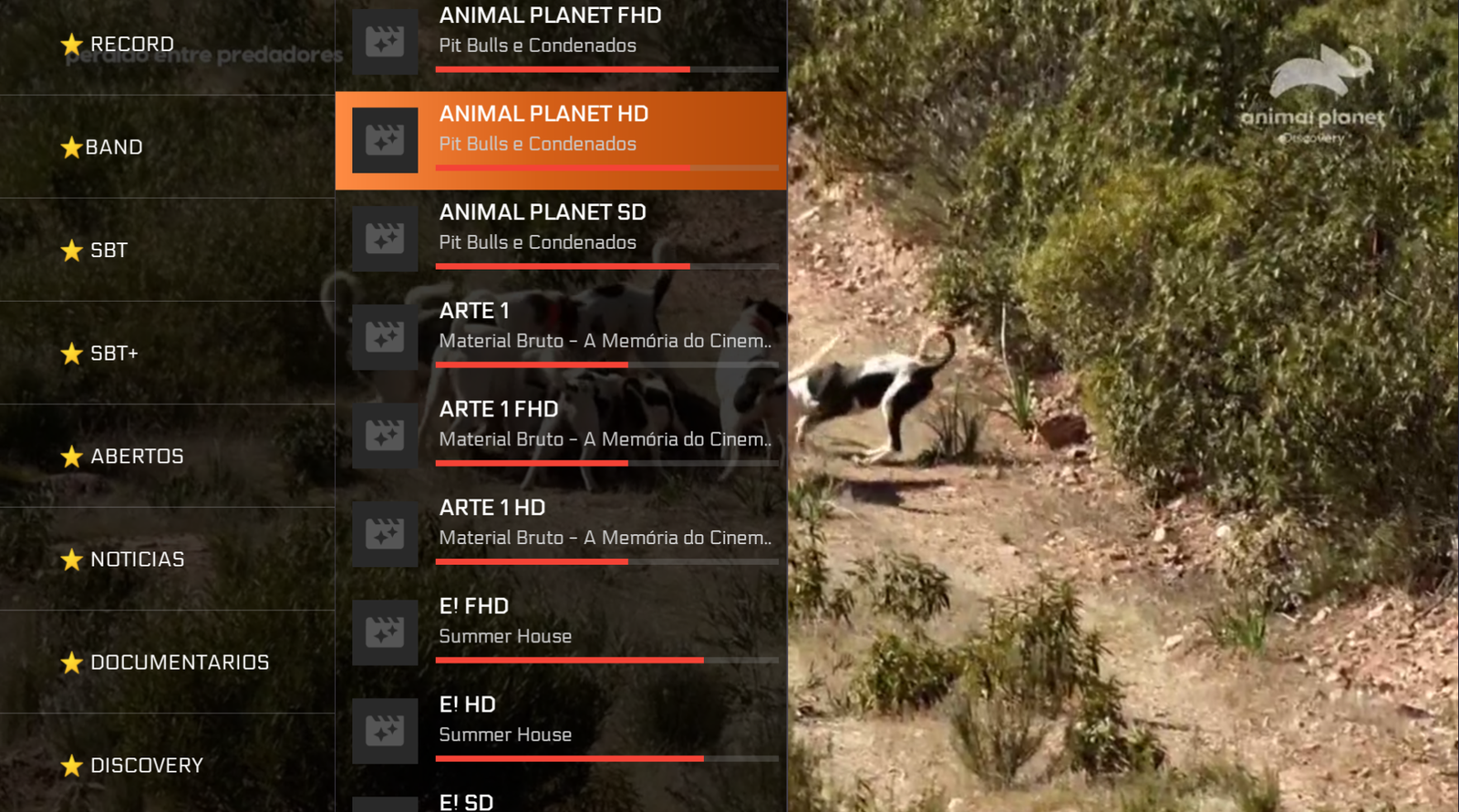The image size is (1459, 812).
Task: Click the clapperboard icon beside E! FHD
Action: [x=385, y=632]
